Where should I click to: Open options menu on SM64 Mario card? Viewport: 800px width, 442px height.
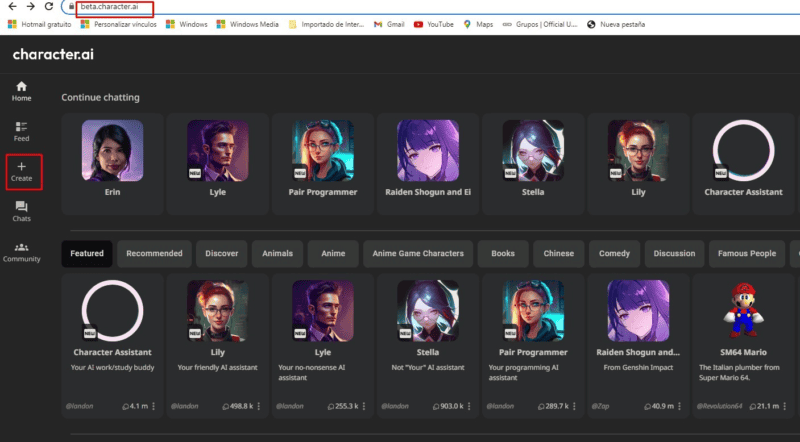[785, 406]
